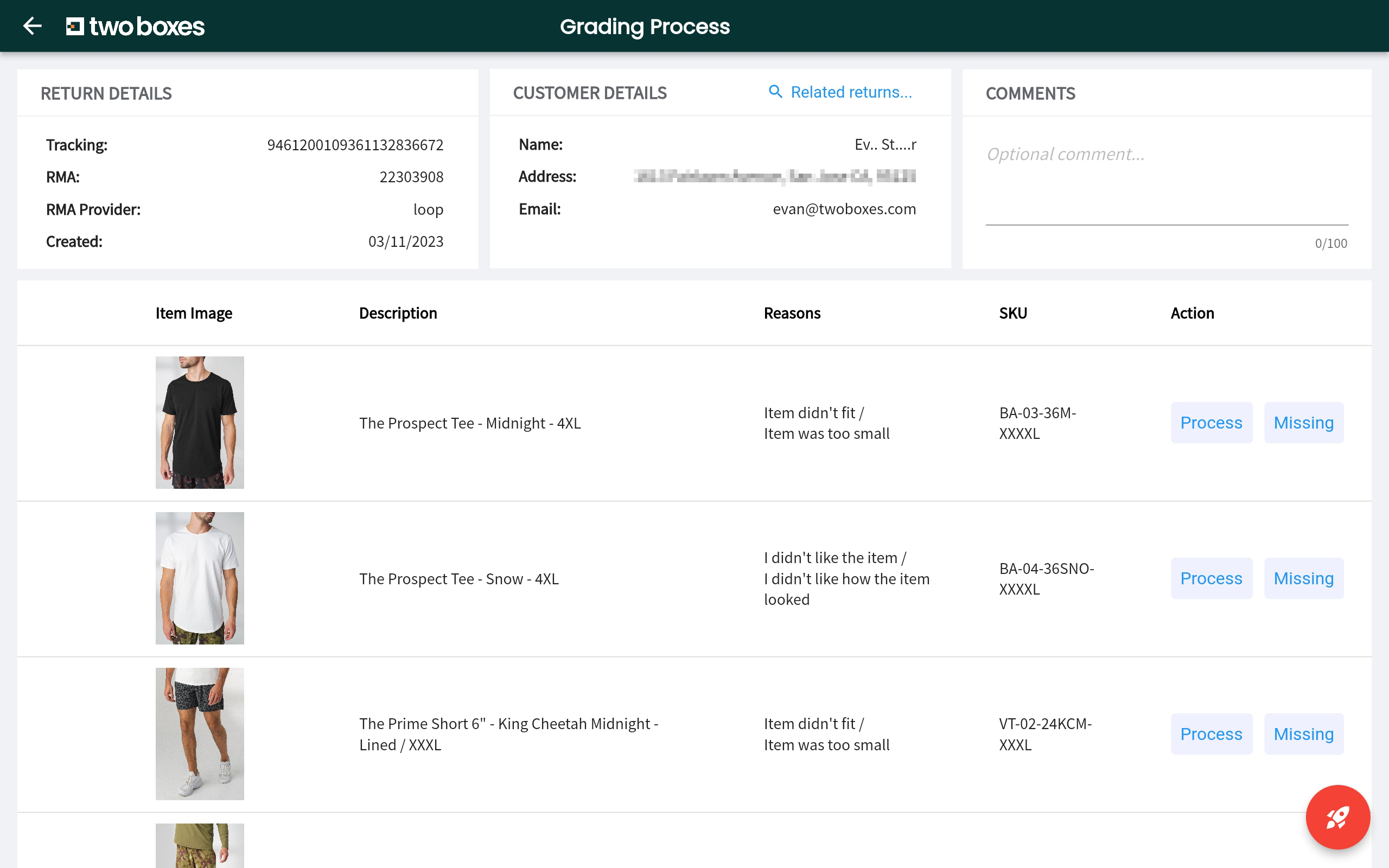The height and width of the screenshot is (868, 1389).
Task: Click the two boxes logo
Action: (x=136, y=26)
